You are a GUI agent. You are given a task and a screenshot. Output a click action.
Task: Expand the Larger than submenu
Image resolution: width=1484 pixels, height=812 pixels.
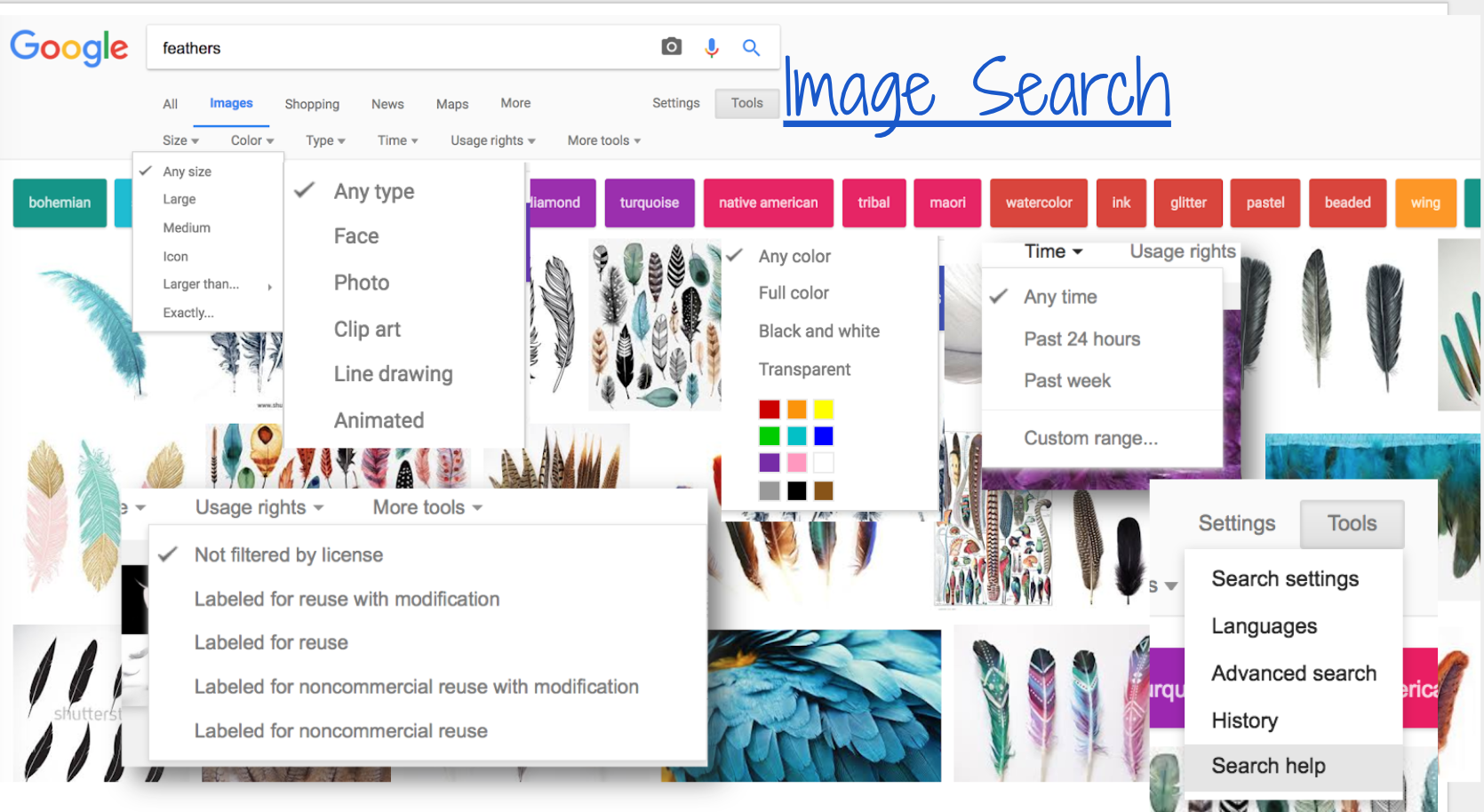tap(201, 283)
